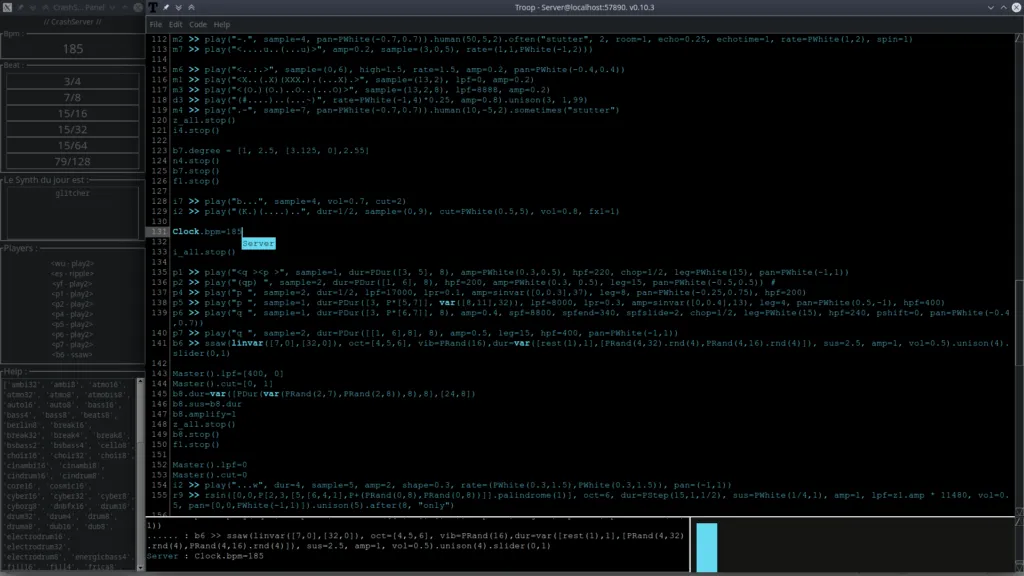Pin the Troop window with pin icon
Viewport: 1024px width, 576px height.
click(x=166, y=7)
